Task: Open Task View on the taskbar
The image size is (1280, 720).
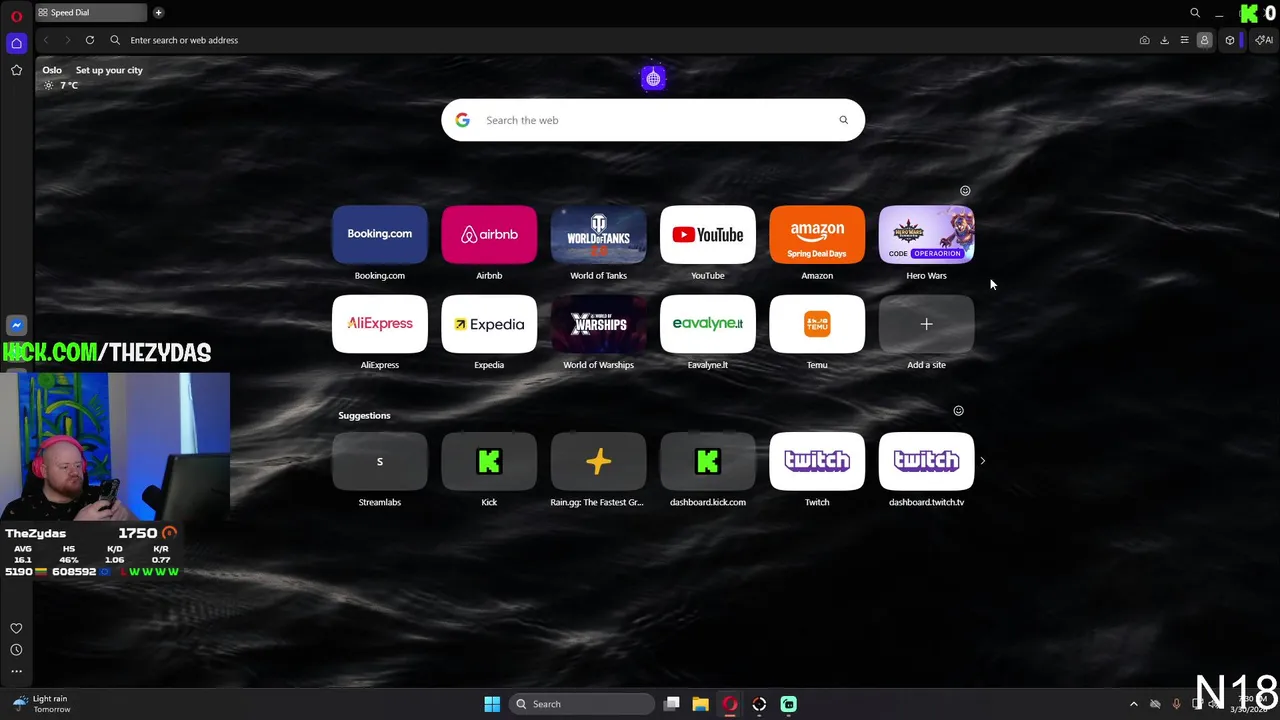Action: pyautogui.click(x=672, y=704)
